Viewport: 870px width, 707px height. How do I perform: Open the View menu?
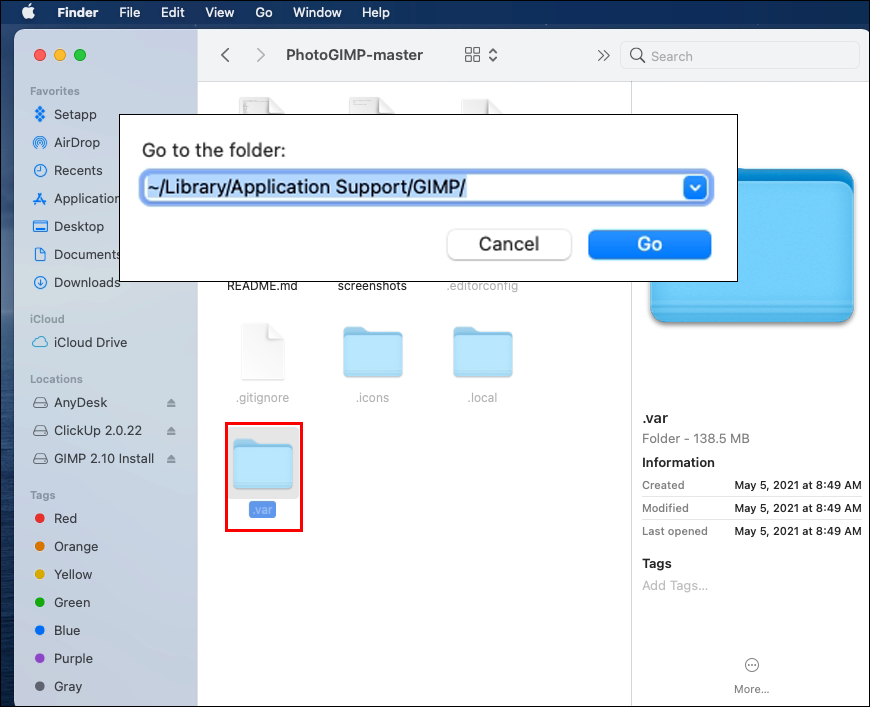tap(219, 12)
